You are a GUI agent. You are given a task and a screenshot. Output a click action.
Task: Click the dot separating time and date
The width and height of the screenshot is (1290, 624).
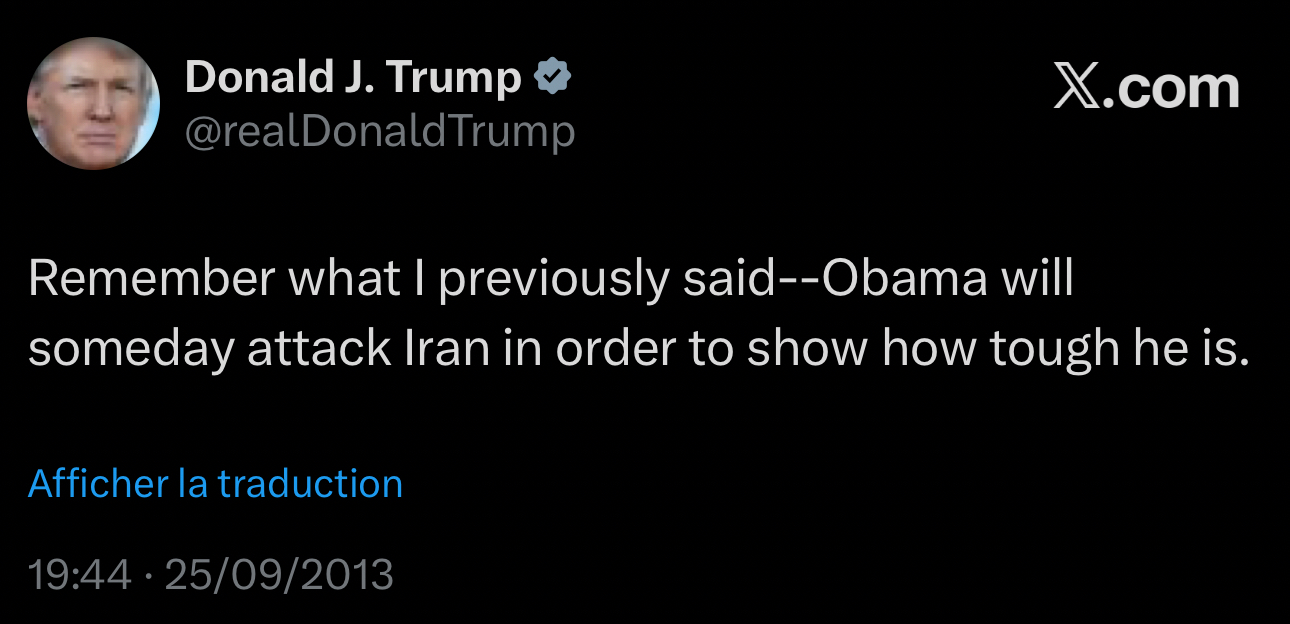(x=147, y=575)
